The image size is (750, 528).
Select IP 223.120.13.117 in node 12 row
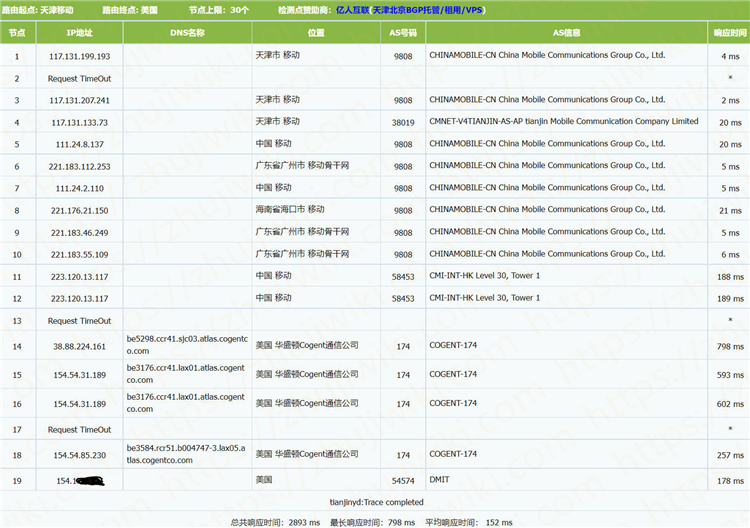pyautogui.click(x=79, y=298)
